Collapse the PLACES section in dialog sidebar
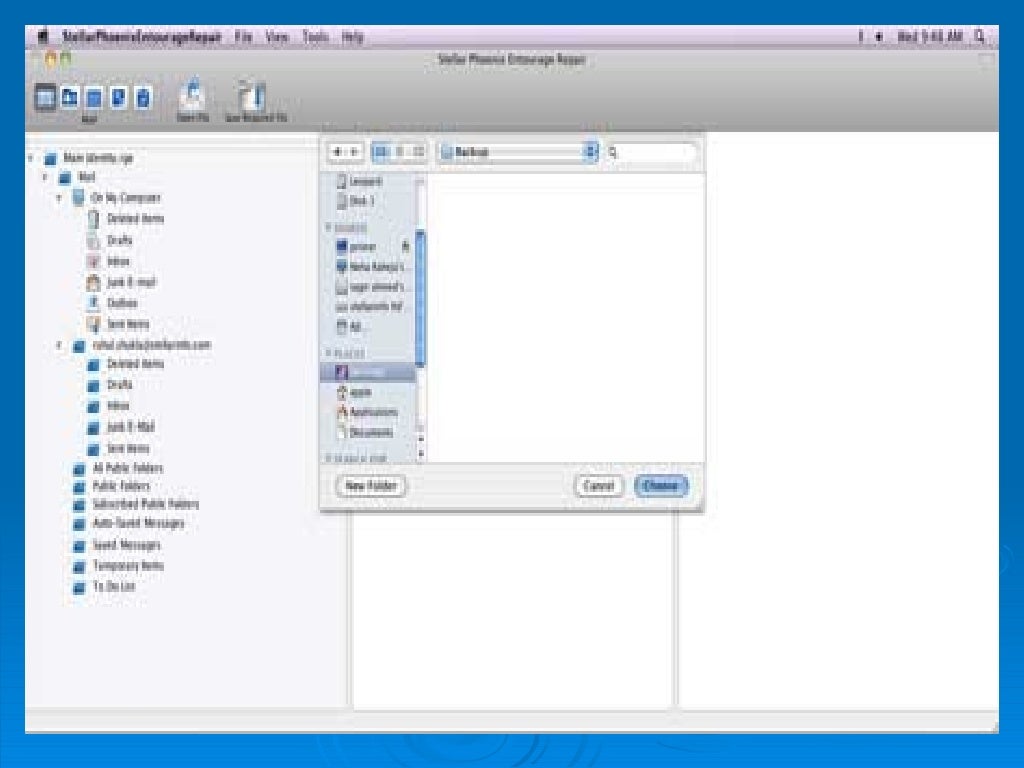Image resolution: width=1024 pixels, height=768 pixels. [328, 353]
